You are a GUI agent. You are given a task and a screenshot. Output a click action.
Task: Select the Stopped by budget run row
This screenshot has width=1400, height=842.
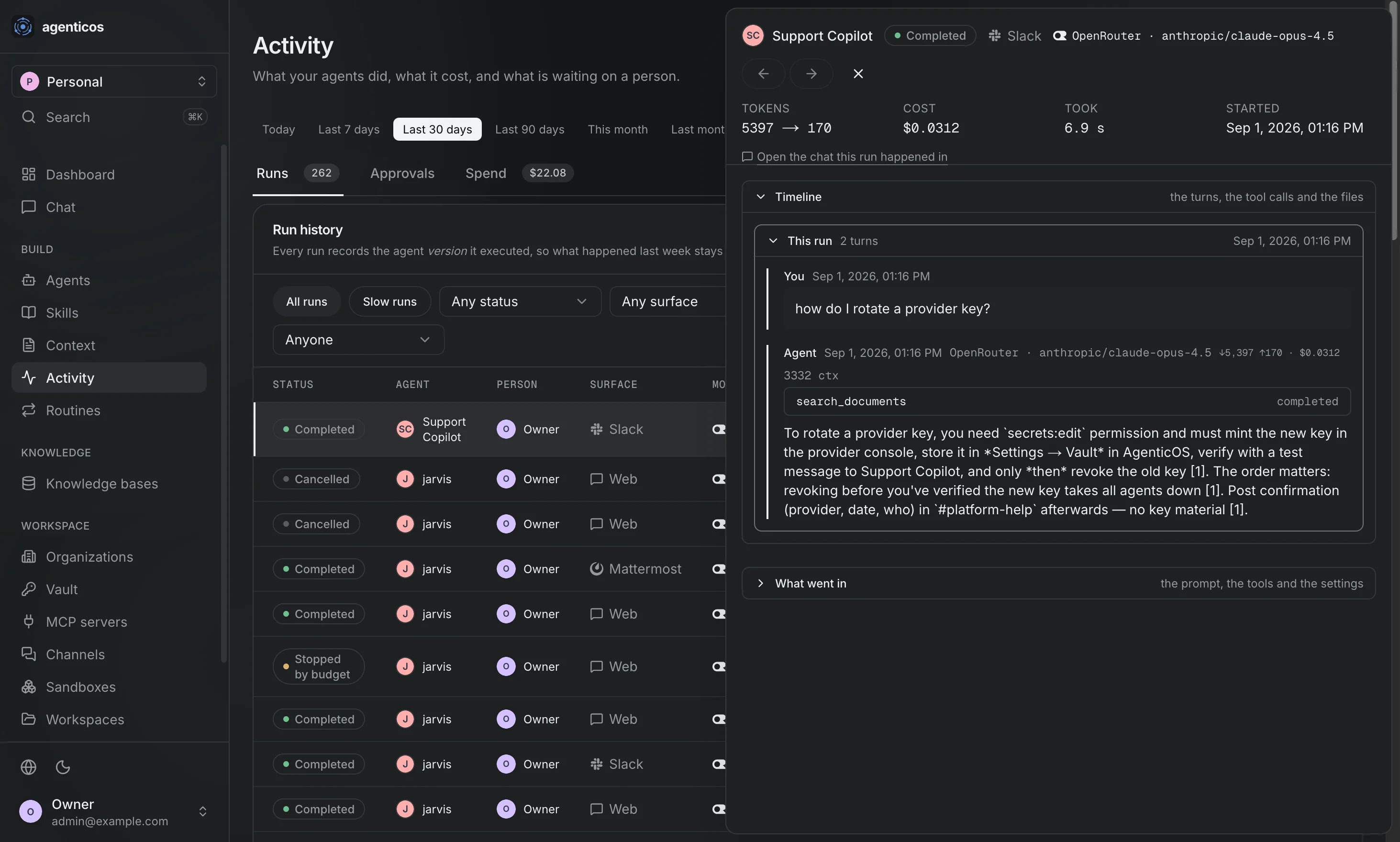tap(490, 666)
